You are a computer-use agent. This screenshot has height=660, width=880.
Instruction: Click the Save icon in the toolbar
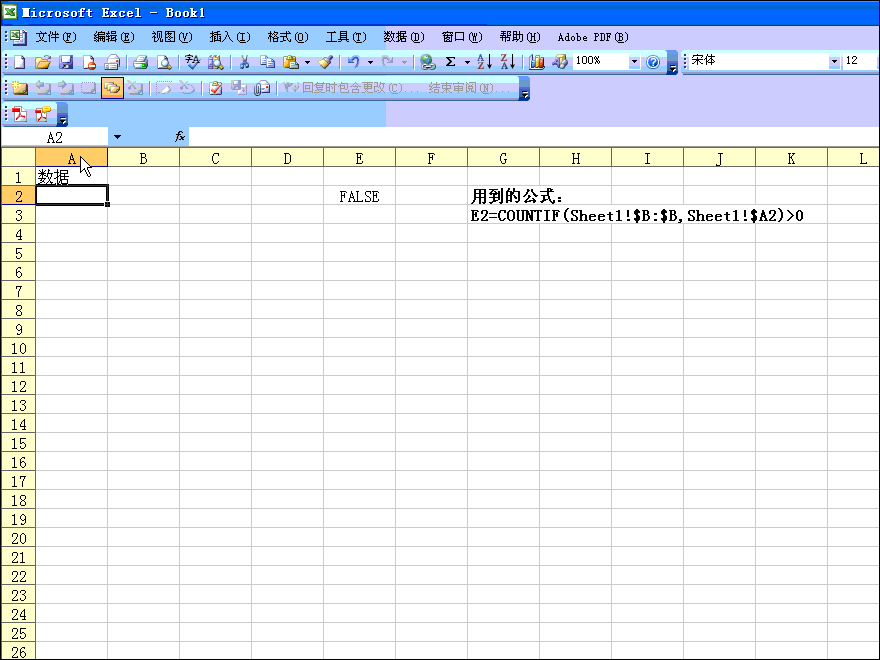point(66,62)
